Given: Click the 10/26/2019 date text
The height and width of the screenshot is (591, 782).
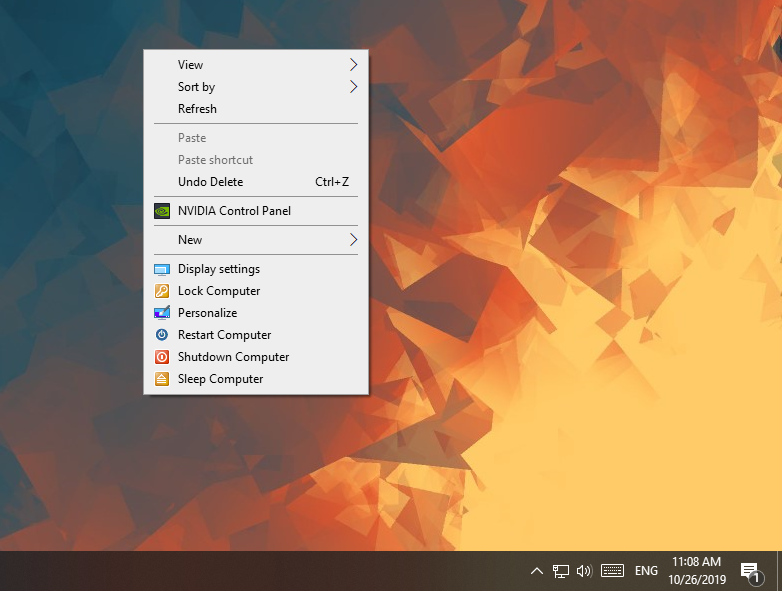Looking at the screenshot, I should pyautogui.click(x=697, y=580).
